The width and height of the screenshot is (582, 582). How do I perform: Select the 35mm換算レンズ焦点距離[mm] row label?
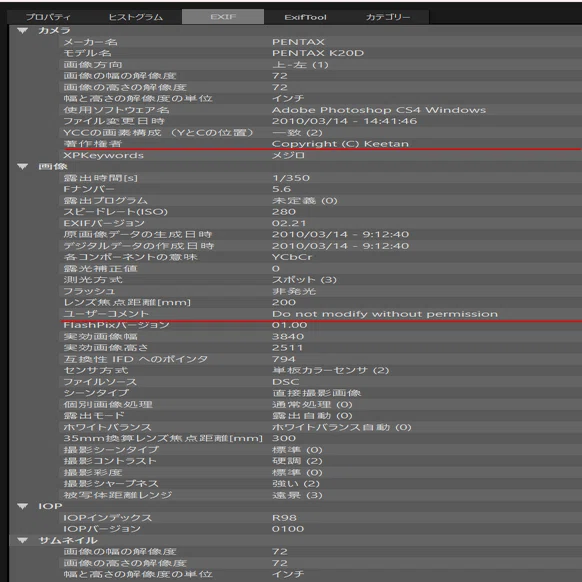pos(163,438)
